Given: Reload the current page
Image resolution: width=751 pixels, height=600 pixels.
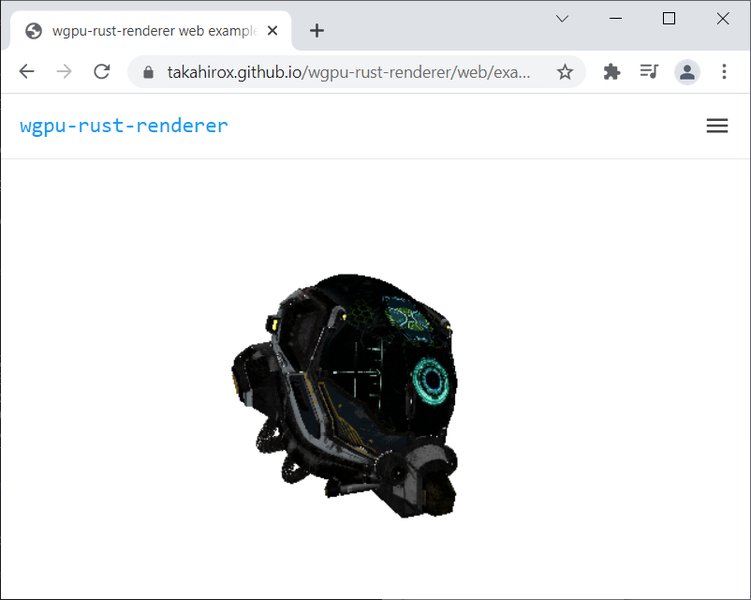Looking at the screenshot, I should click(x=102, y=72).
